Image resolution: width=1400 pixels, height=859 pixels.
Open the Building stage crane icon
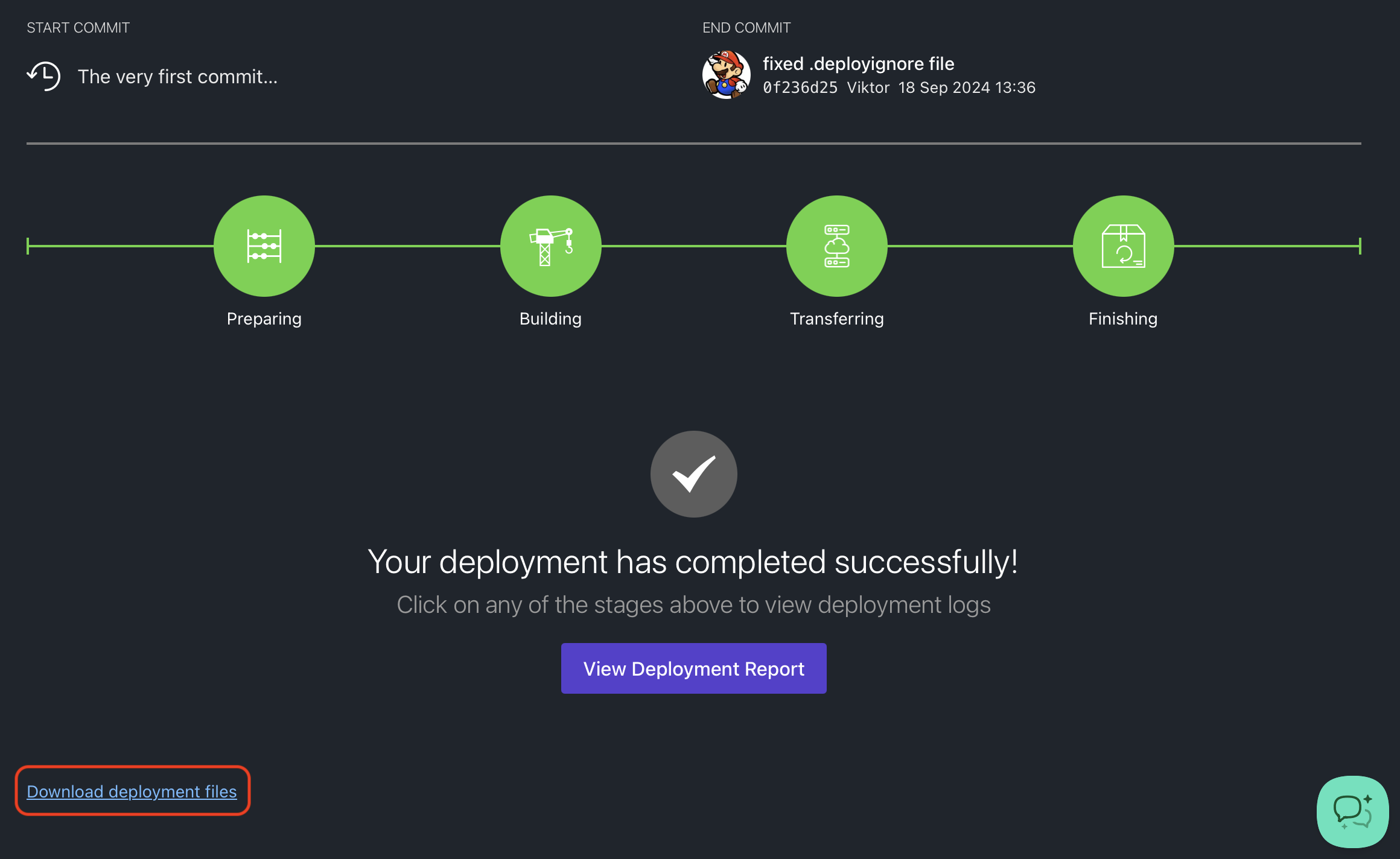pyautogui.click(x=550, y=246)
